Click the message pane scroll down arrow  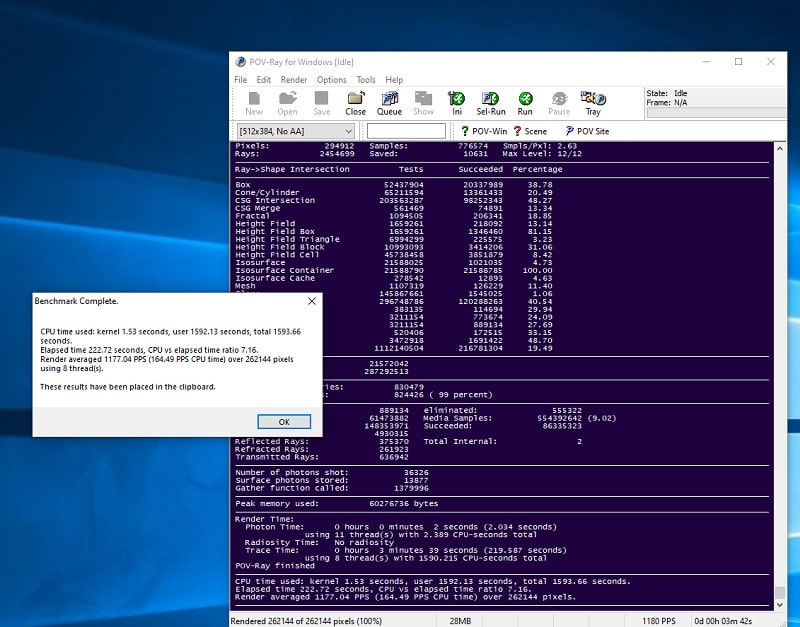pos(779,605)
